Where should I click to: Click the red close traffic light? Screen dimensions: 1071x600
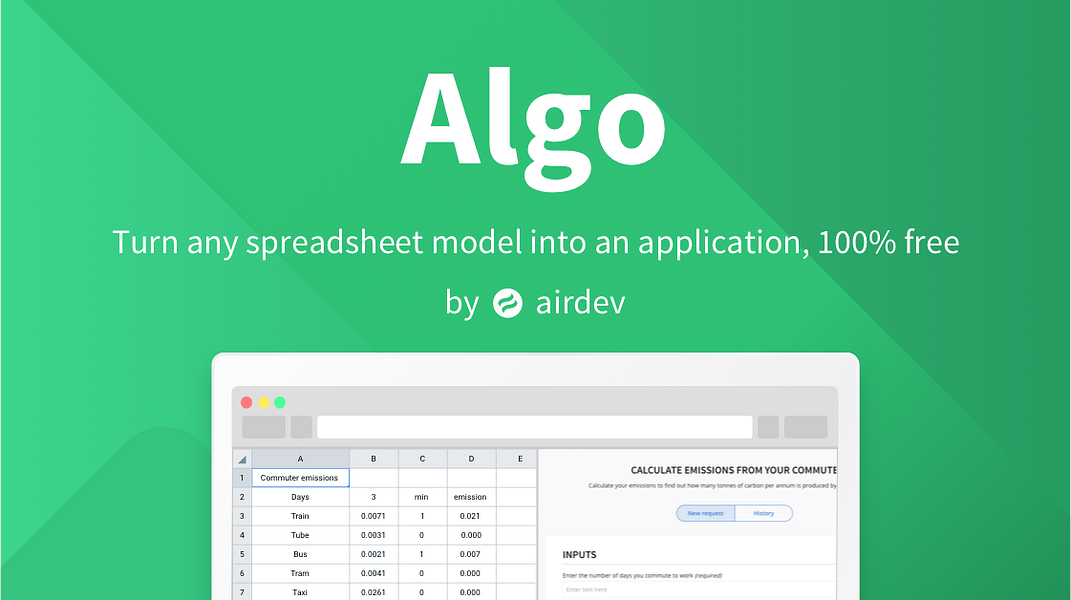pos(247,401)
